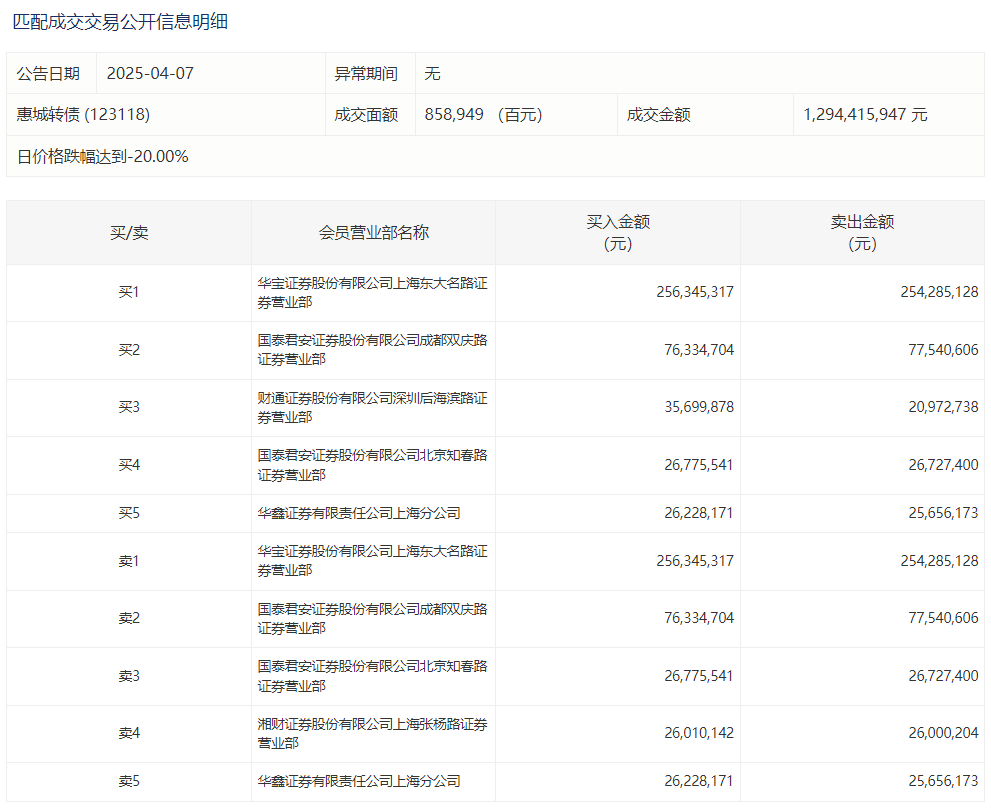Select the 卖3 row label

[129, 676]
